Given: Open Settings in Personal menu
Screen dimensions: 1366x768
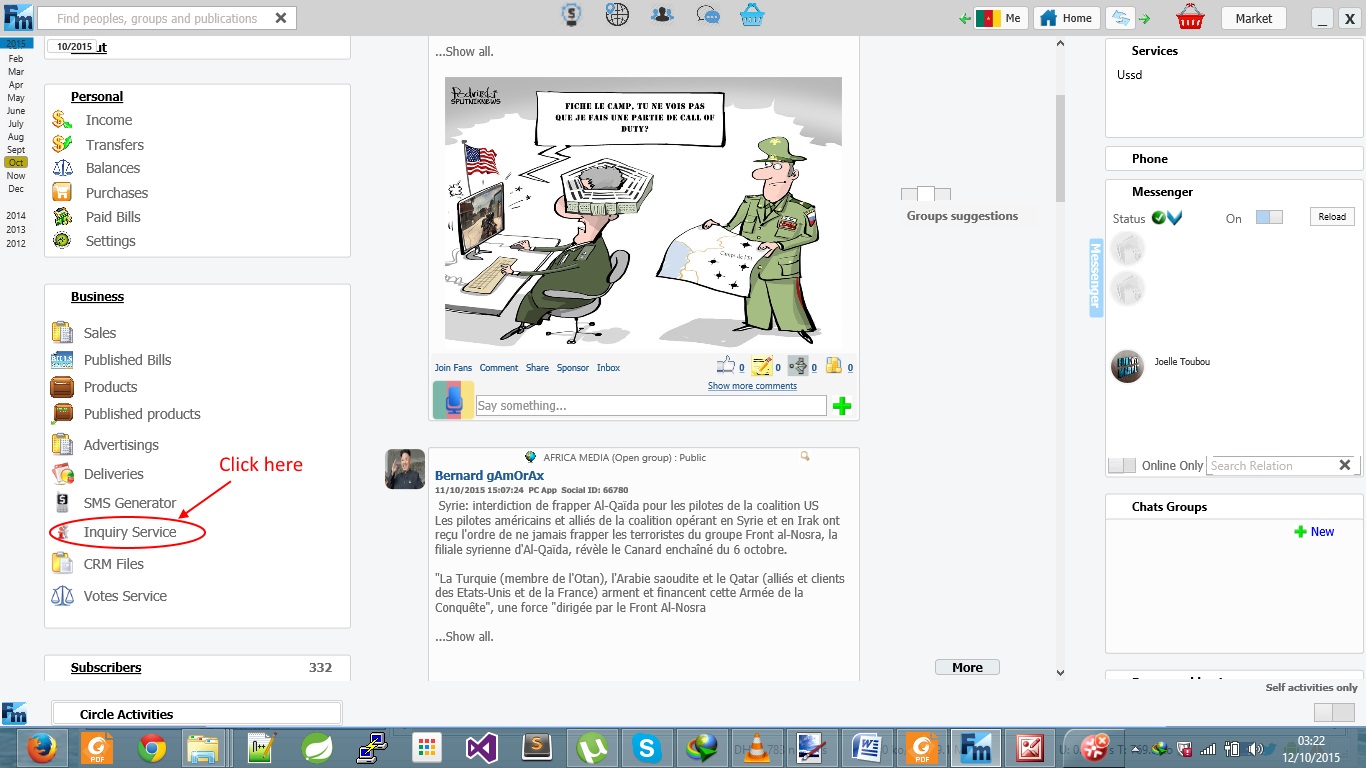Looking at the screenshot, I should pyautogui.click(x=110, y=241).
